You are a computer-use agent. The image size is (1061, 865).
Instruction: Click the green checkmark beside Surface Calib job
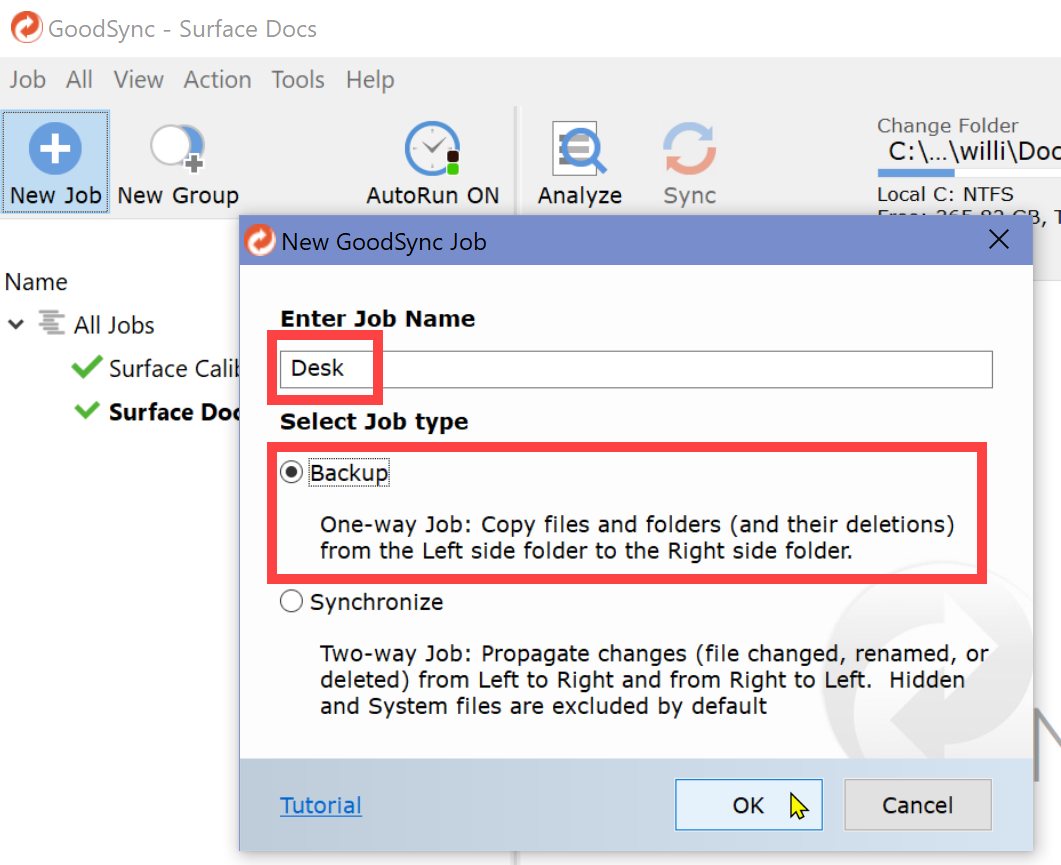coord(87,368)
